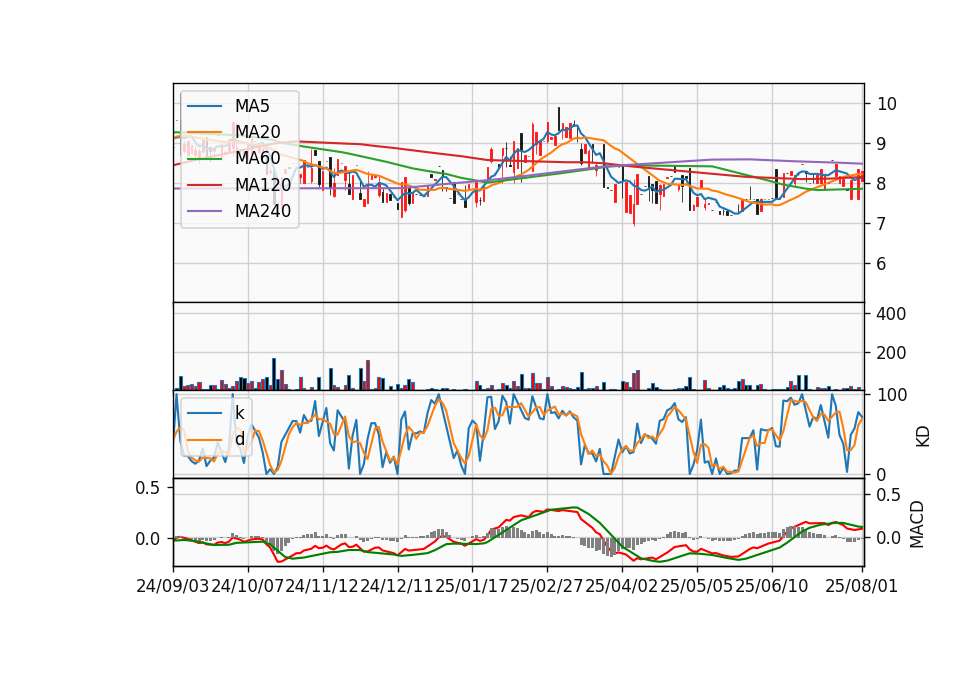Click the left MACD axis value 0.0
Image resolution: width=960 pixels, height=690 pixels.
(148, 539)
